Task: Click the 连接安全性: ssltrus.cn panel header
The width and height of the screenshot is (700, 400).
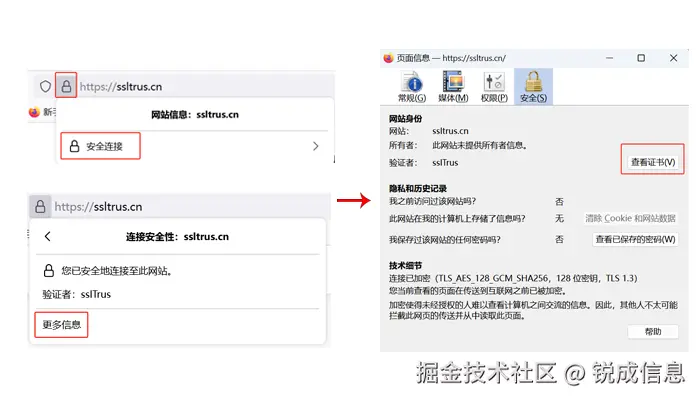Action: coord(177,237)
